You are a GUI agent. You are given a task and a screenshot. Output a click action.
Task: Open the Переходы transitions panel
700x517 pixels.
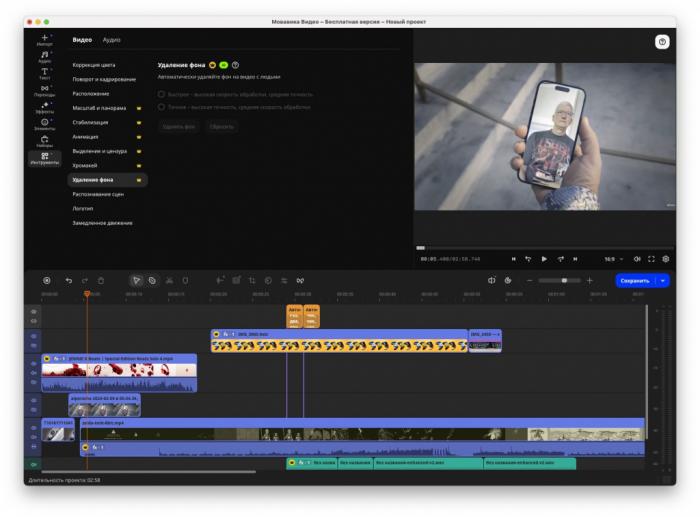44,90
